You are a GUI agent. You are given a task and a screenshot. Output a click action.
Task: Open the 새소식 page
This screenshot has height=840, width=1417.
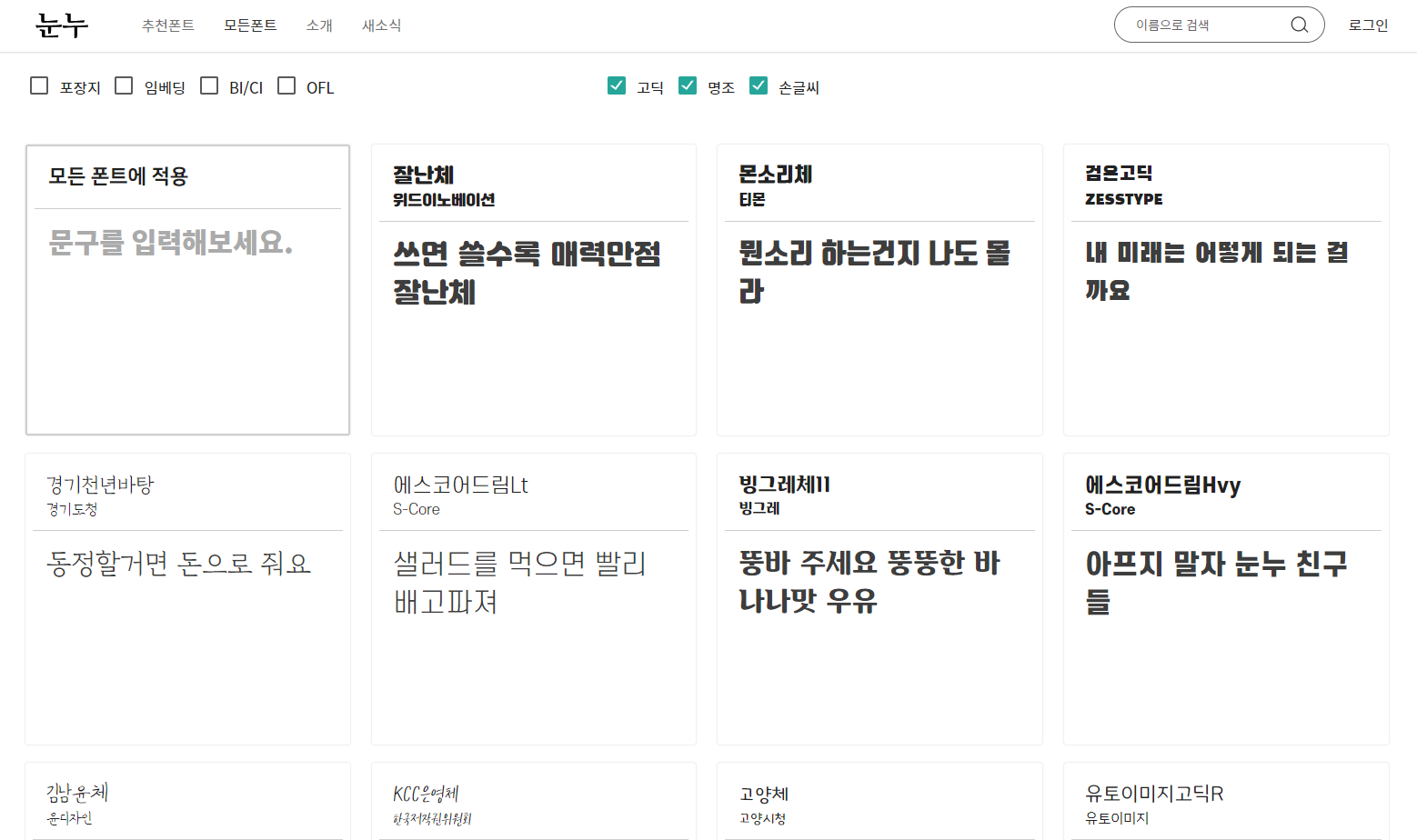pos(381,25)
